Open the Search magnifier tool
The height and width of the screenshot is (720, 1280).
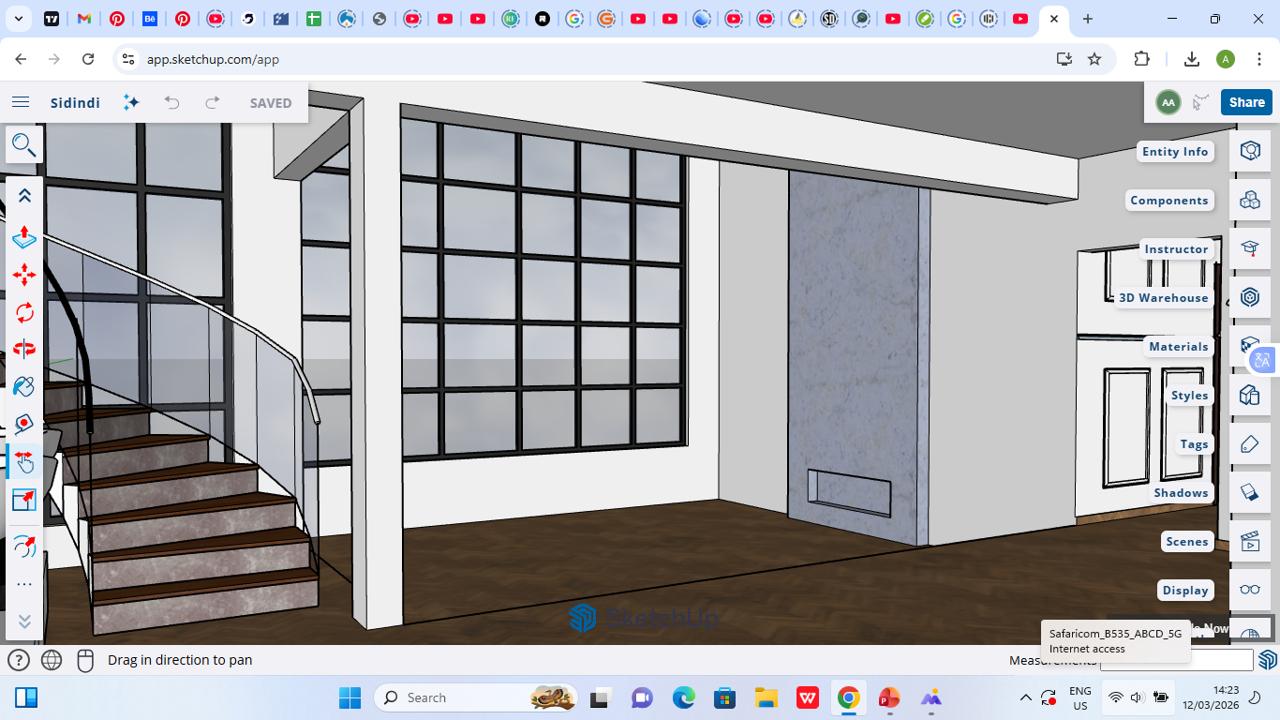coord(24,145)
